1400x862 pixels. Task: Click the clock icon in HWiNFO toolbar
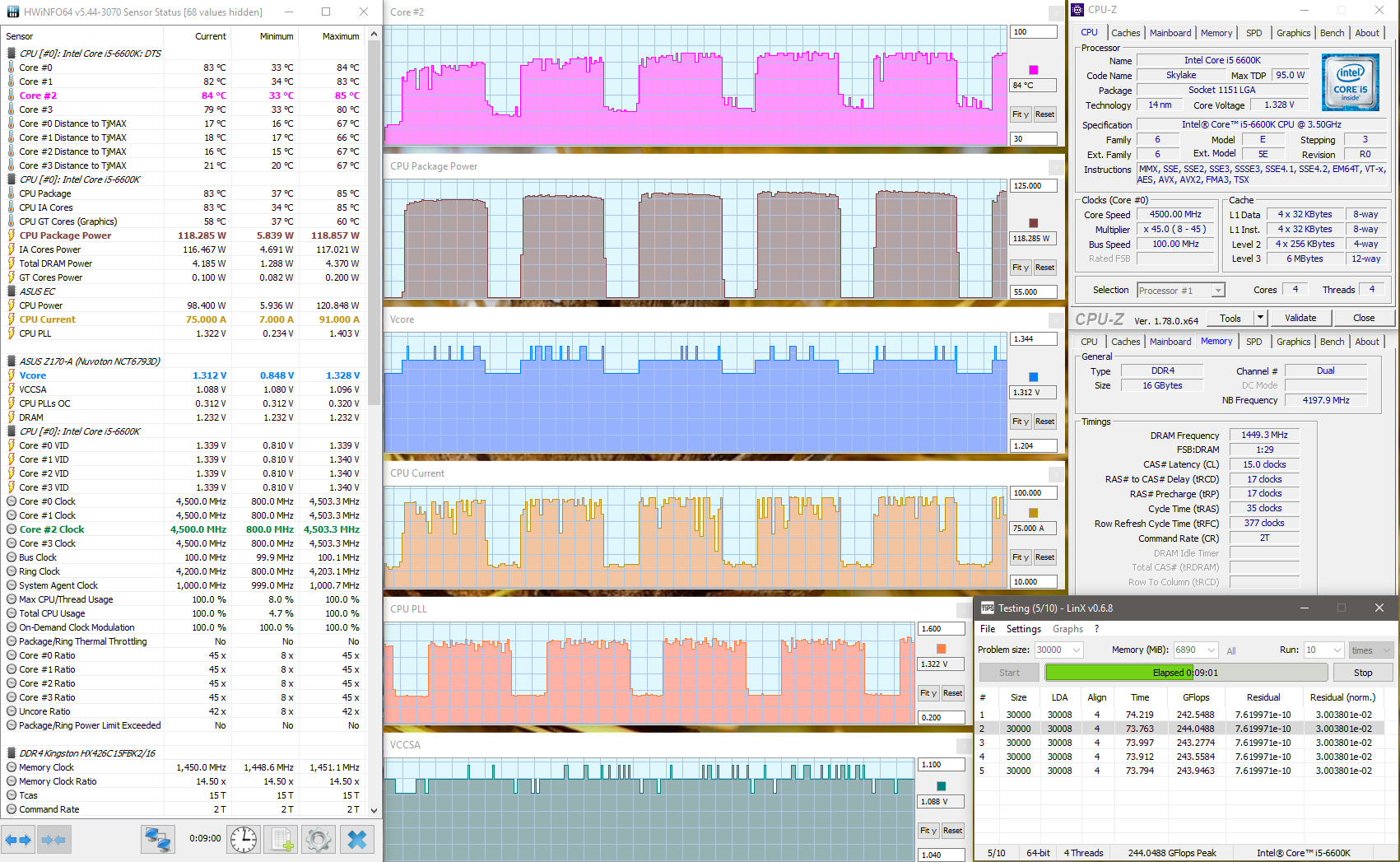244,840
